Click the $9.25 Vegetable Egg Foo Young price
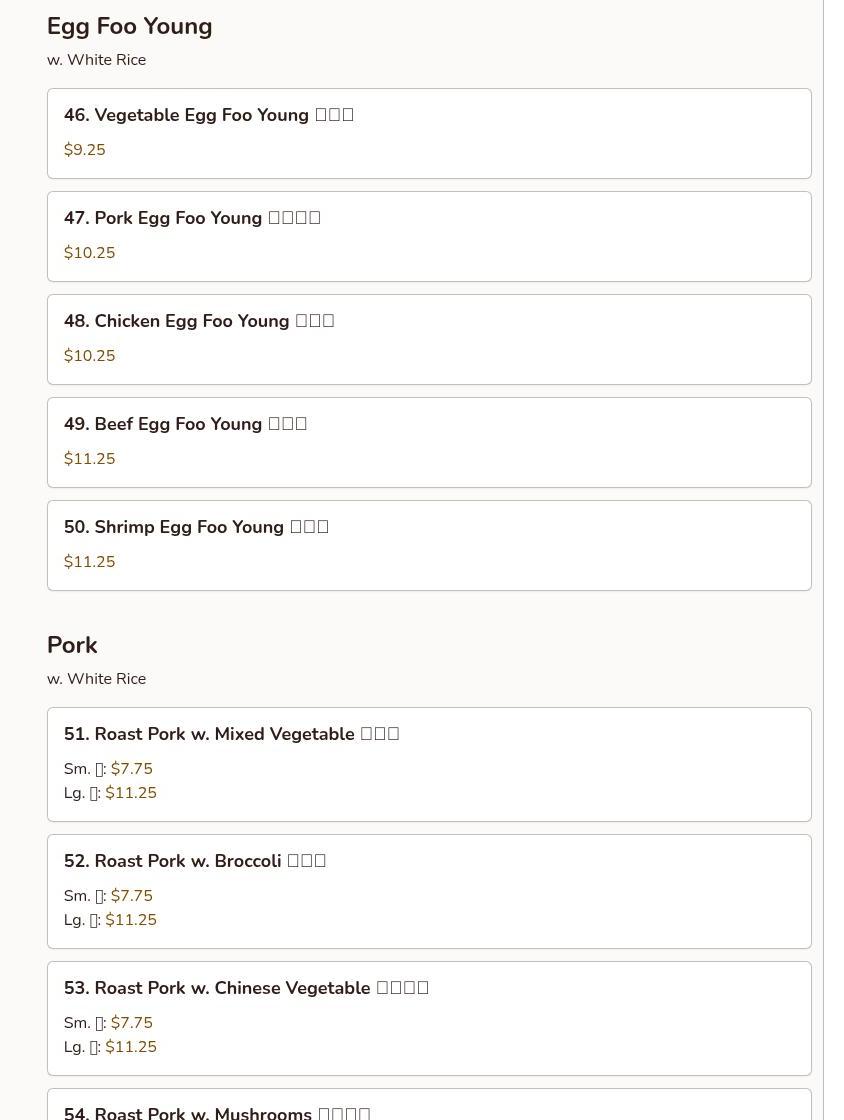The height and width of the screenshot is (1120, 844). click(85, 150)
